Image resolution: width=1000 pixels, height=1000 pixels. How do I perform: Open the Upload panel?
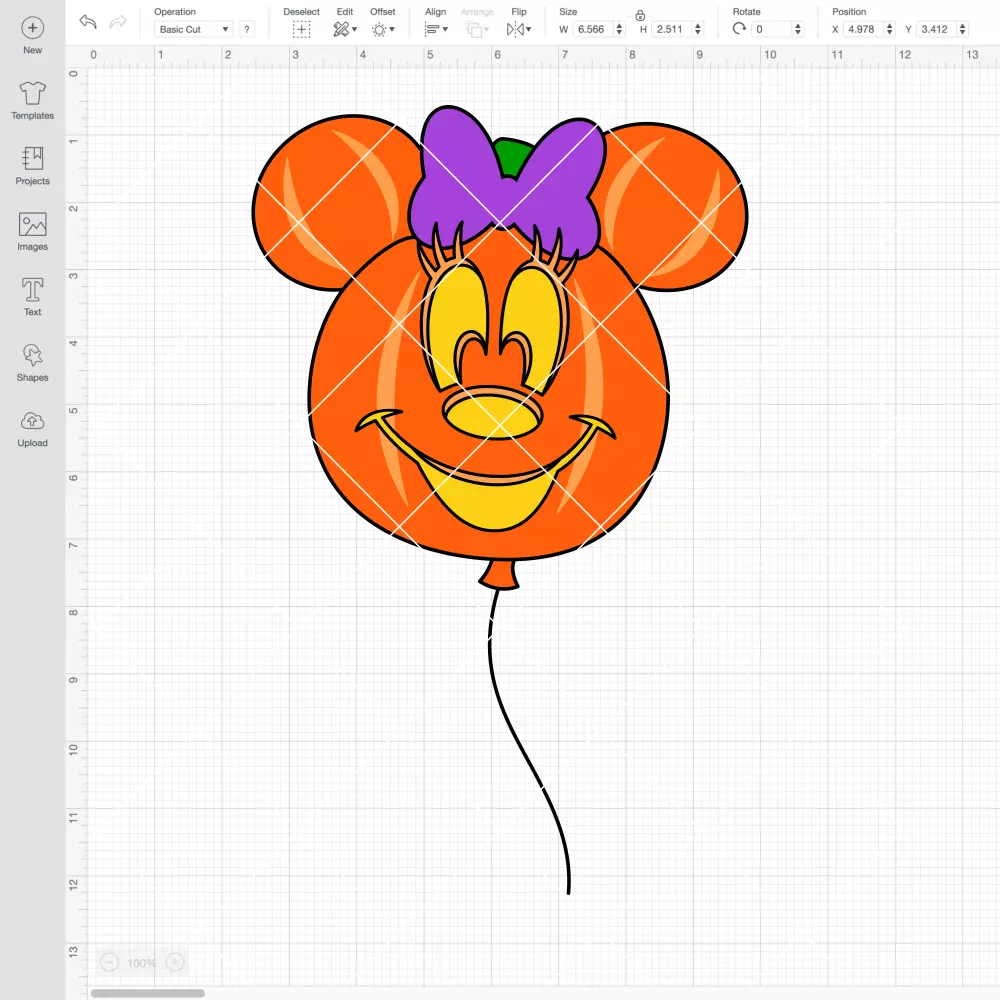coord(33,429)
